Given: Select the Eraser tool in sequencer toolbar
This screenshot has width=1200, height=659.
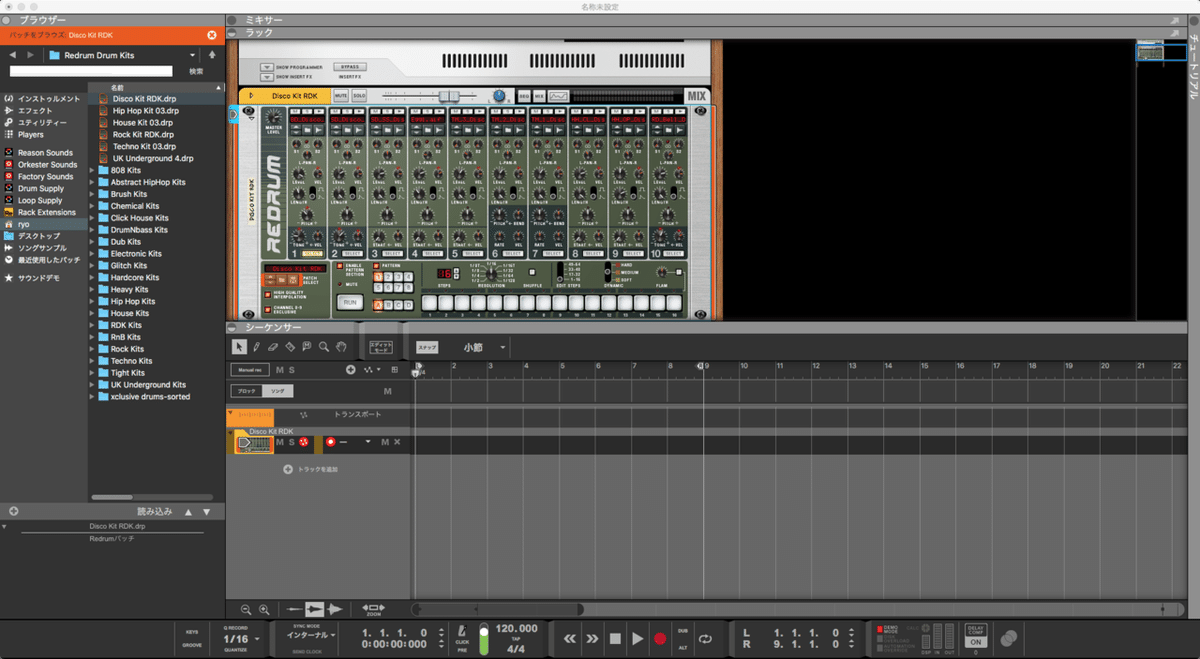Looking at the screenshot, I should 273,347.
